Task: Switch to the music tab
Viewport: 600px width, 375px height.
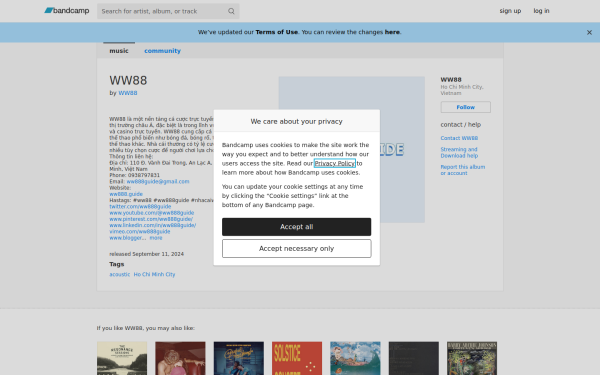Action: click(x=119, y=51)
